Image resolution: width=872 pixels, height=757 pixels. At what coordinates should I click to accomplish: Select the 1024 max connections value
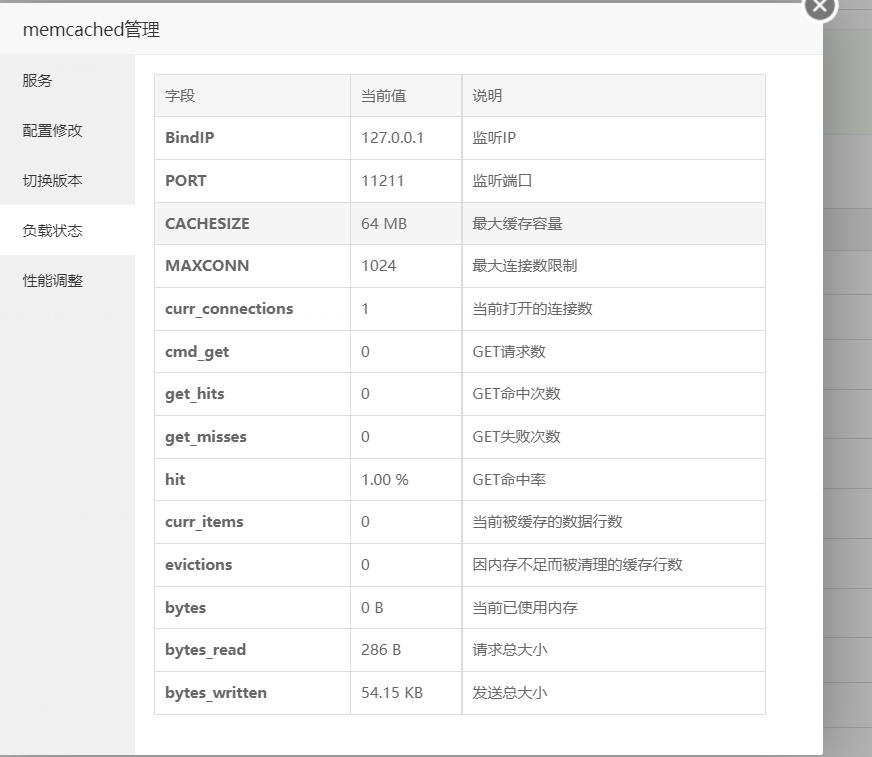click(378, 266)
